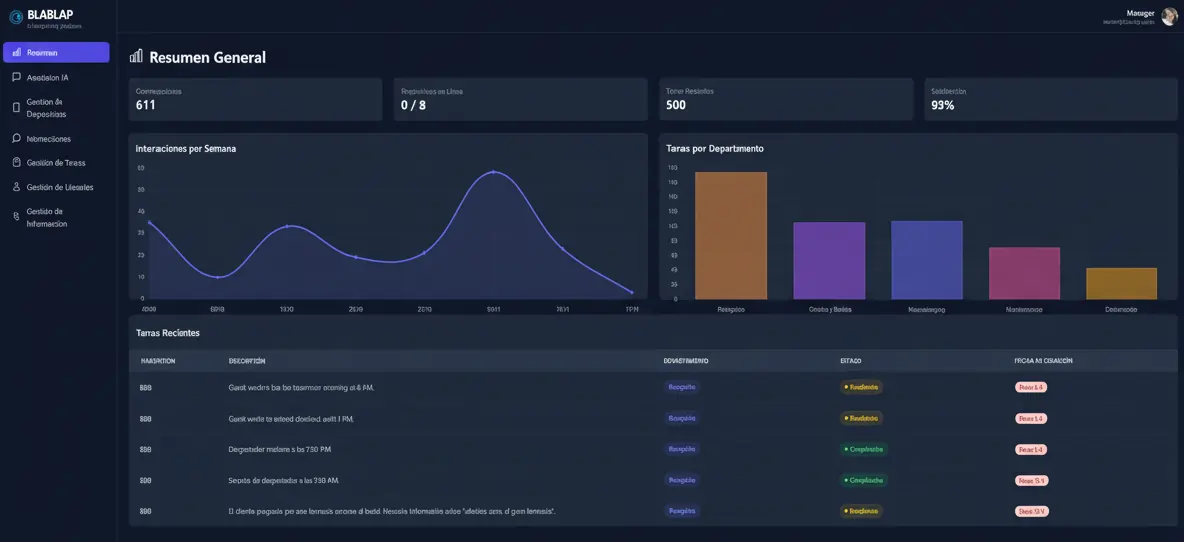
Task: Click the blue department badge in the longest-description row
Action: pyautogui.click(x=682, y=511)
